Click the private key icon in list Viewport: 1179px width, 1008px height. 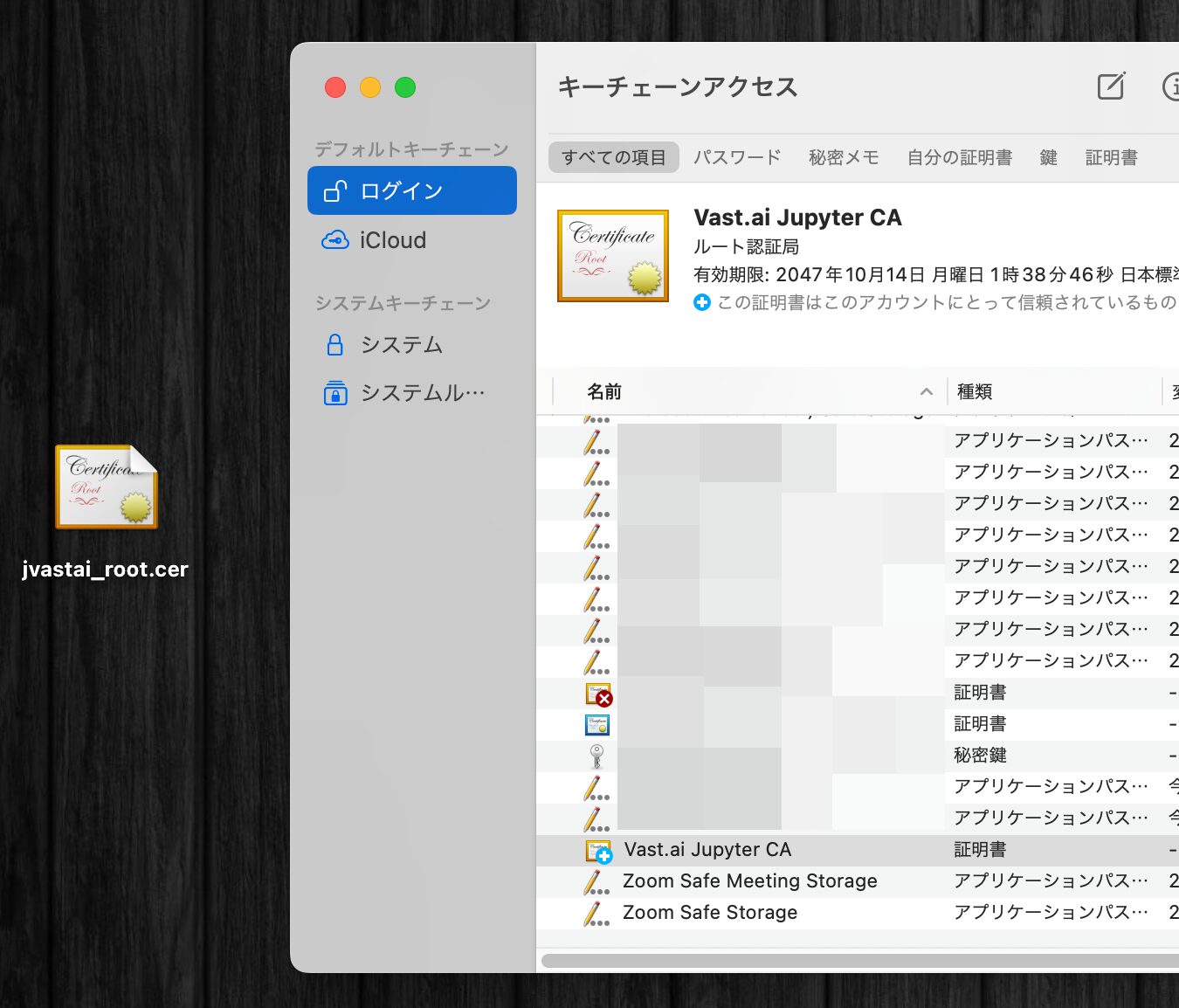(597, 756)
